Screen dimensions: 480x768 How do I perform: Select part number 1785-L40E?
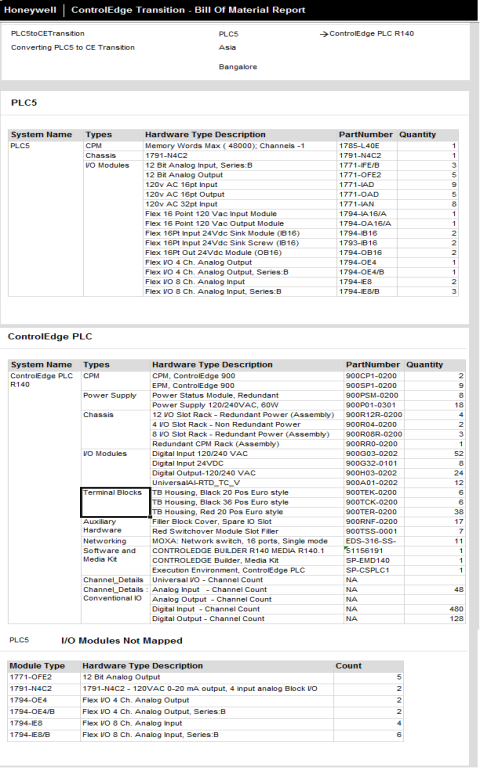[x=359, y=145]
